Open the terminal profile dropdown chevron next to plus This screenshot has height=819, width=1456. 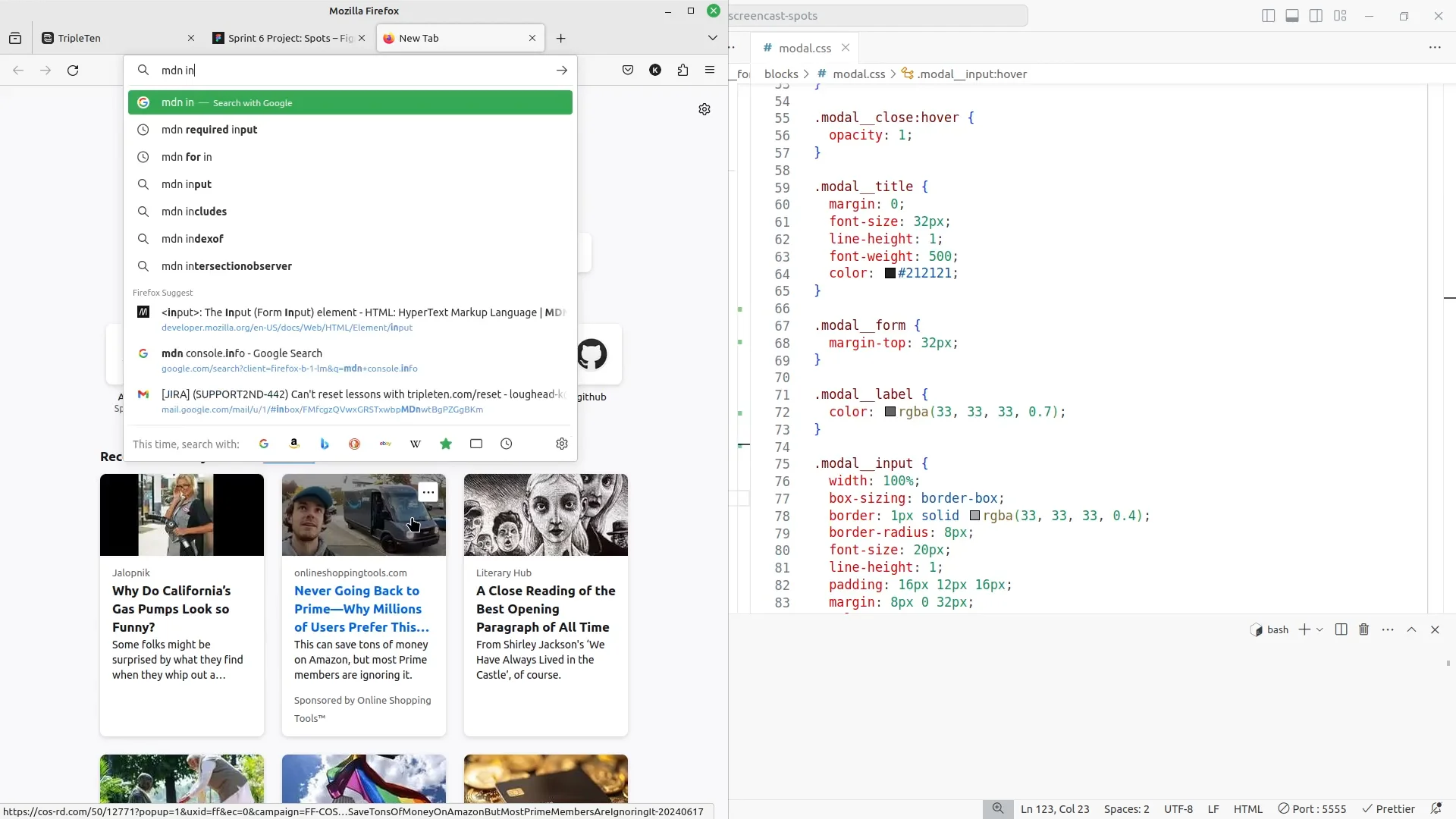(1320, 629)
